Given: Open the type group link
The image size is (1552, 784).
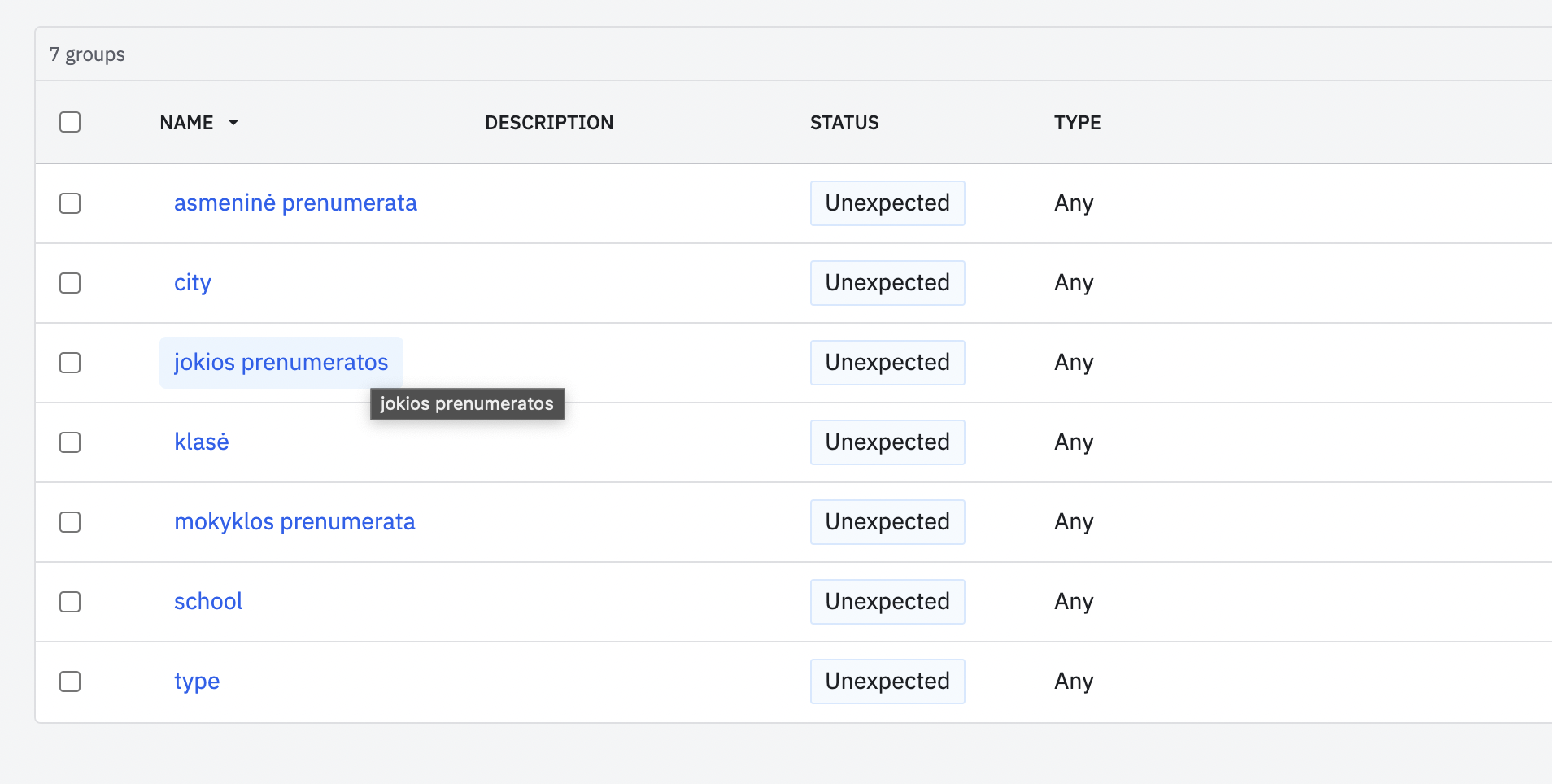Looking at the screenshot, I should point(197,682).
